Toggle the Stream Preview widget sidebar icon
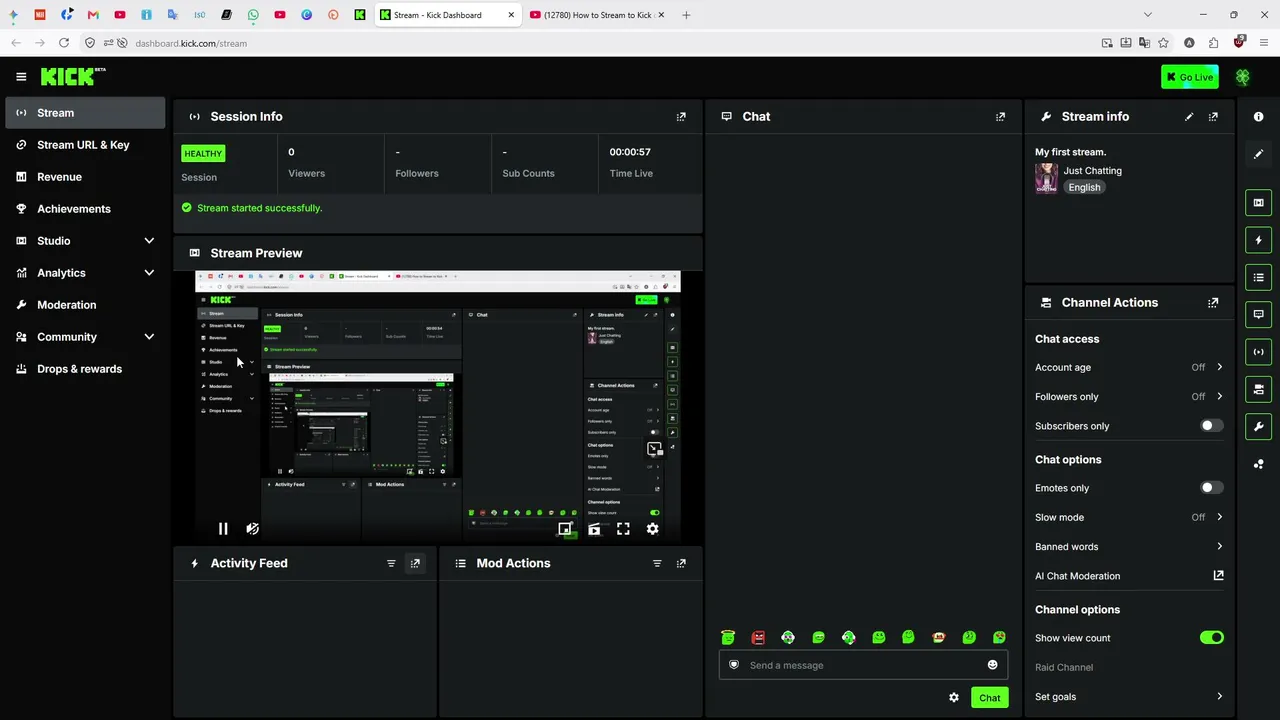 click(1259, 203)
